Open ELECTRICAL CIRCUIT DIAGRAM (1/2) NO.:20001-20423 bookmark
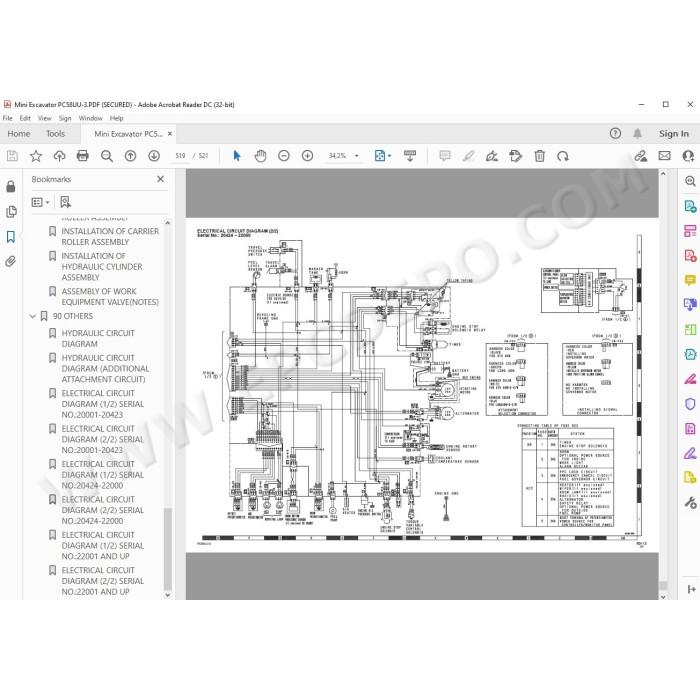700x700 pixels. [103, 404]
